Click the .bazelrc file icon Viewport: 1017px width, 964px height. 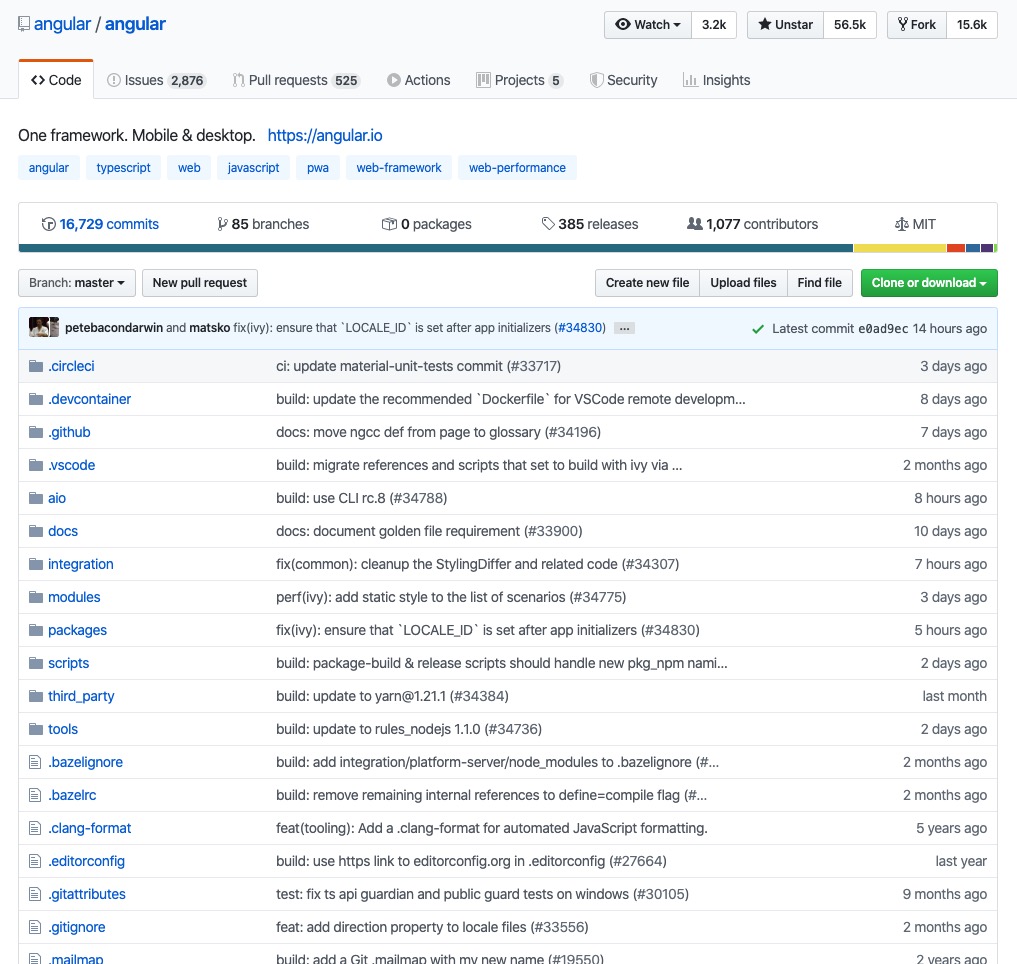pos(35,795)
